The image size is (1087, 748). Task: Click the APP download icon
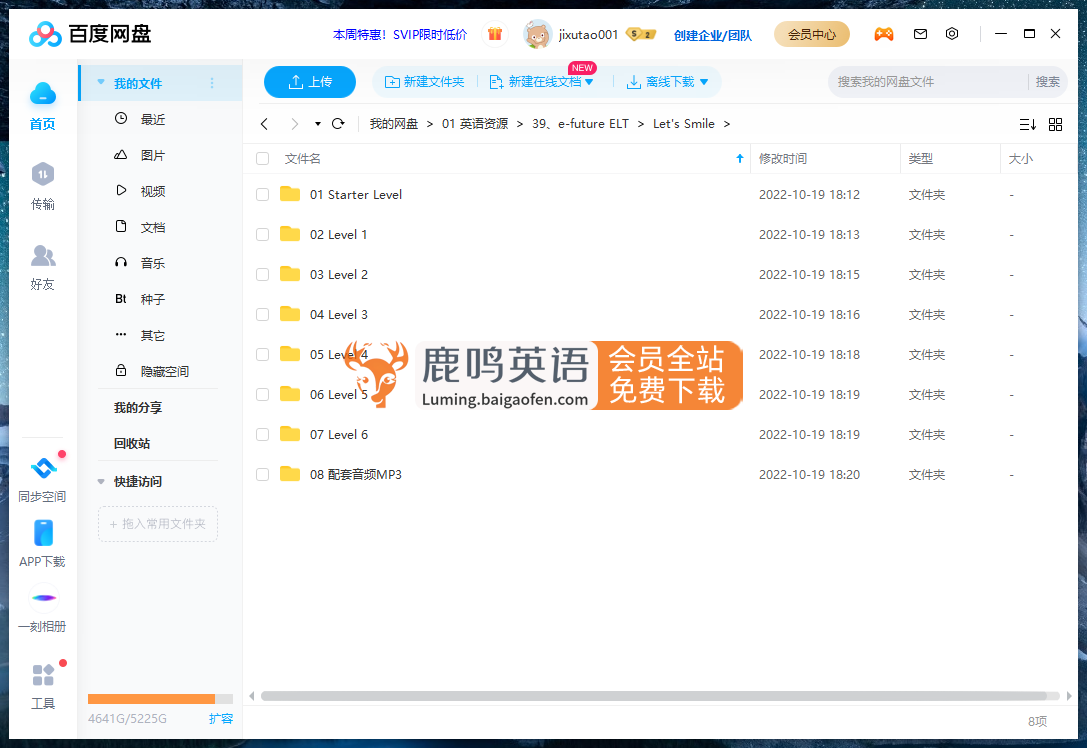click(x=43, y=533)
